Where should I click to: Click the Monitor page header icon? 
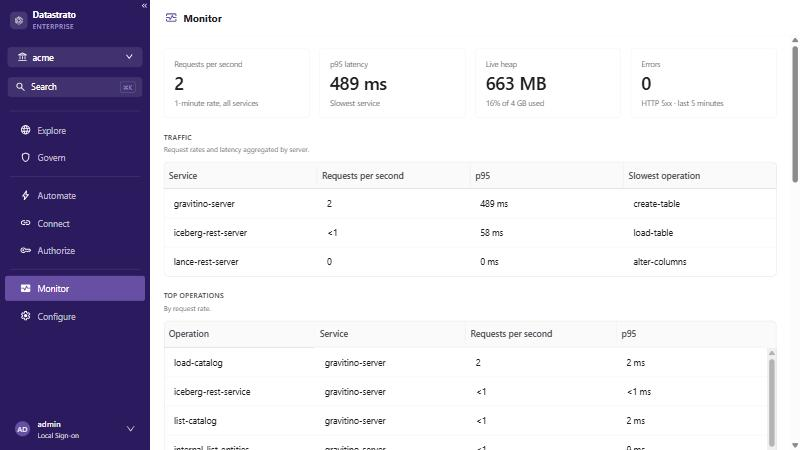click(171, 18)
